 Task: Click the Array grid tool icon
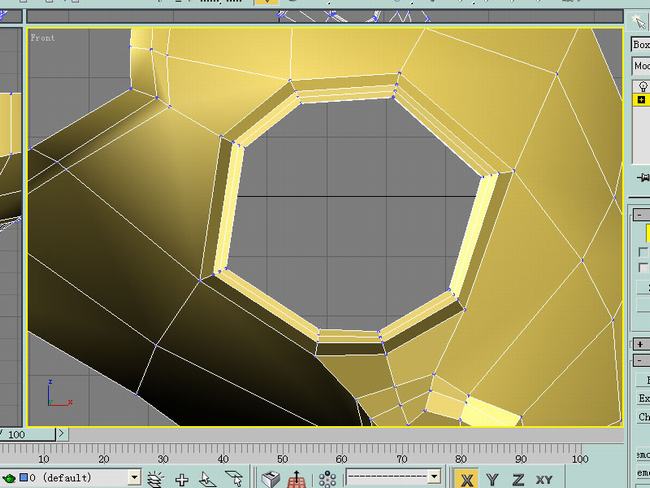(297, 479)
